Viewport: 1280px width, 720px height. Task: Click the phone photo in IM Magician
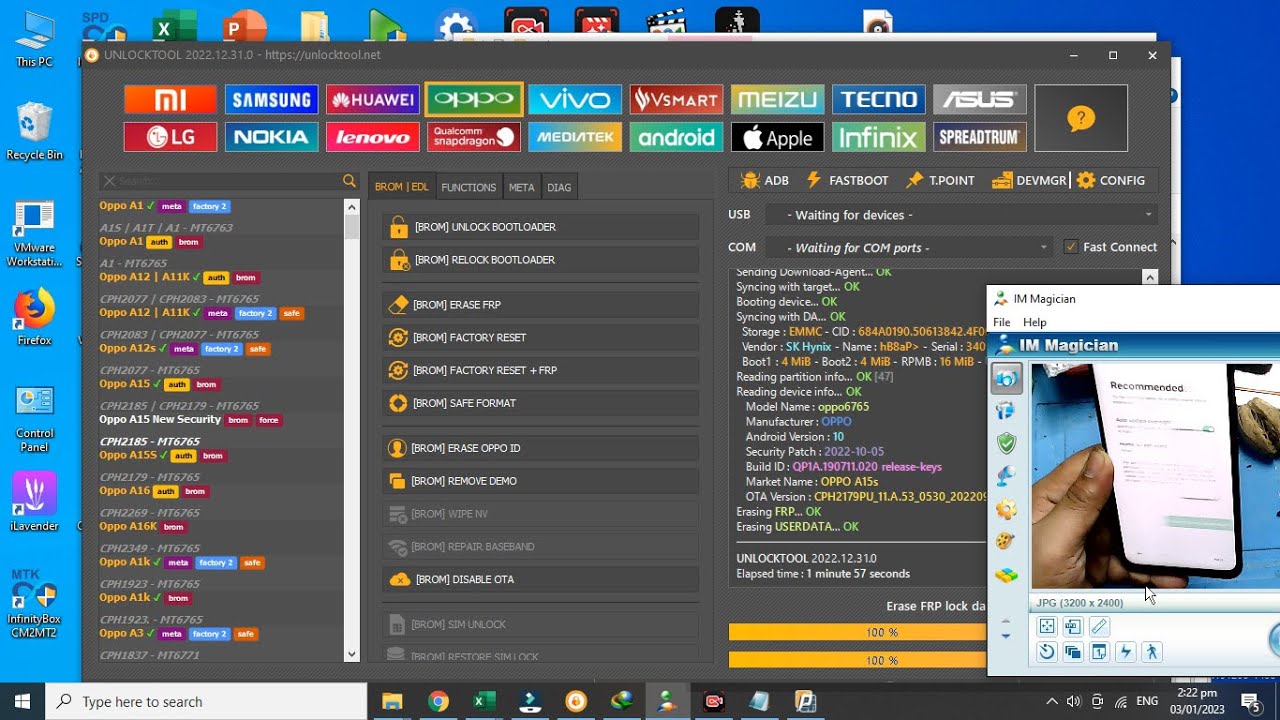[x=1155, y=476]
